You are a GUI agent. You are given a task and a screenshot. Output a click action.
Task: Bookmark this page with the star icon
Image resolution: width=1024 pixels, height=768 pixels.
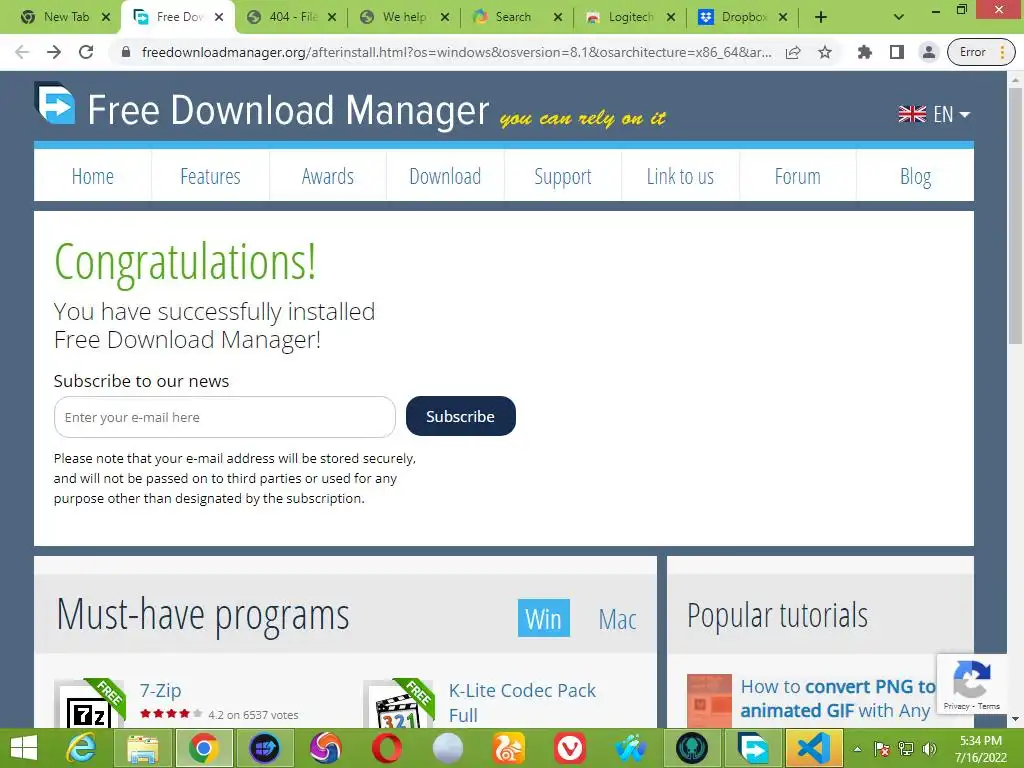point(825,52)
